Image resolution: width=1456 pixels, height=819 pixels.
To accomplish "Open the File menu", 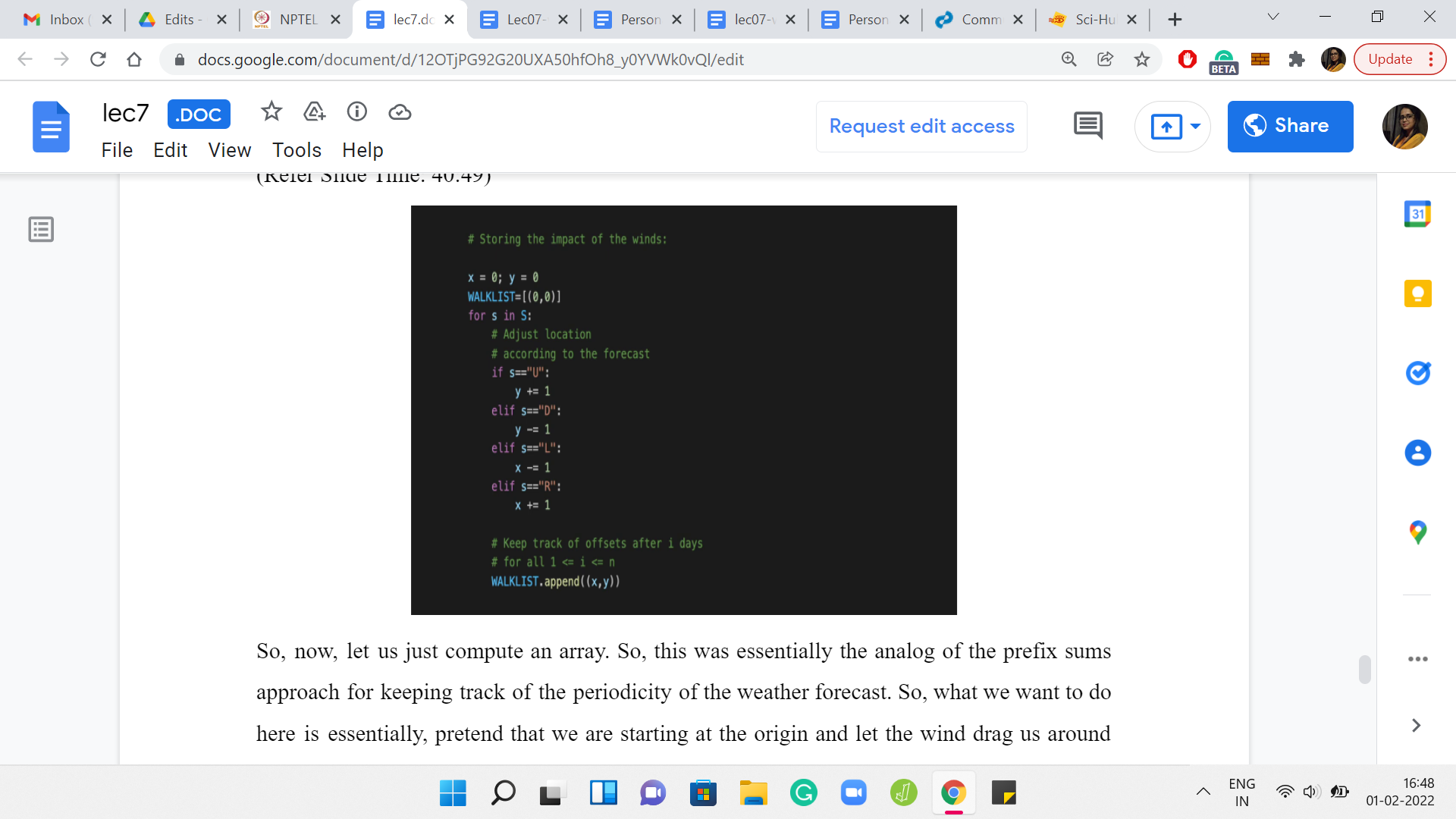I will [x=117, y=150].
